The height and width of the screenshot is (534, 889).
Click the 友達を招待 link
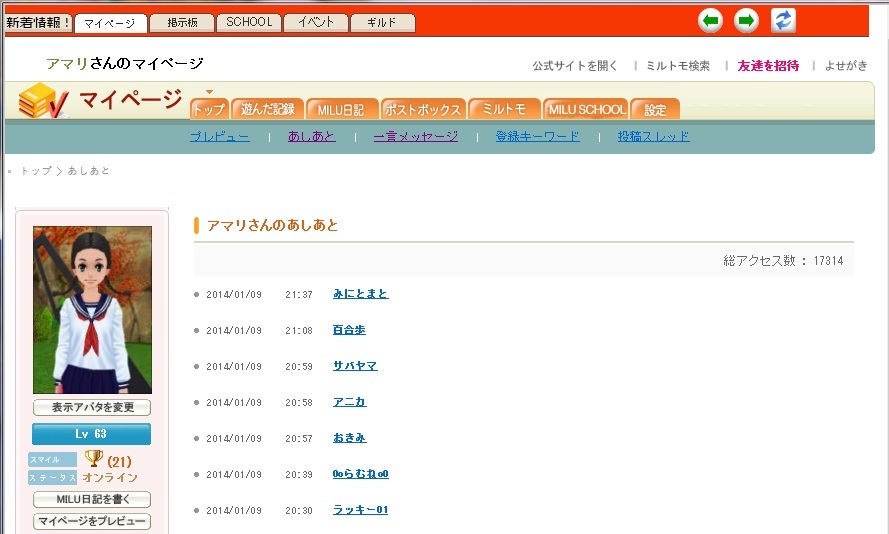coord(768,66)
